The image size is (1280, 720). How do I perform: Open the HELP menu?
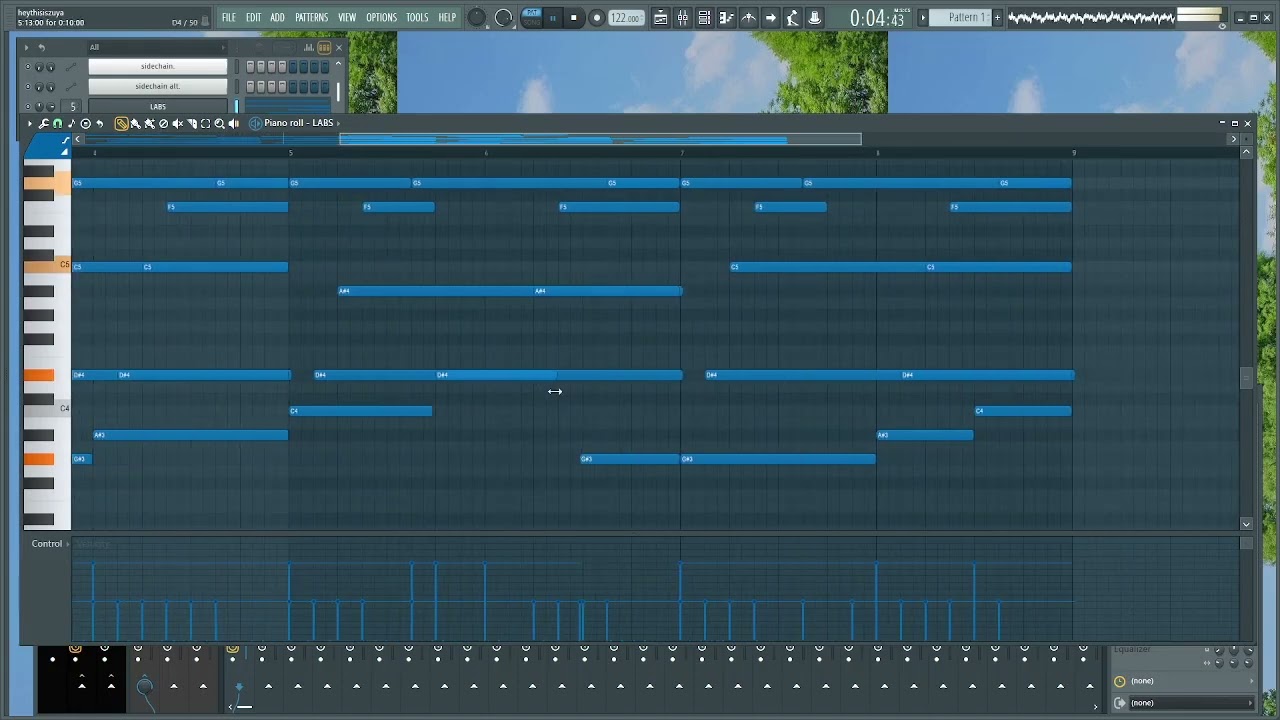click(447, 17)
